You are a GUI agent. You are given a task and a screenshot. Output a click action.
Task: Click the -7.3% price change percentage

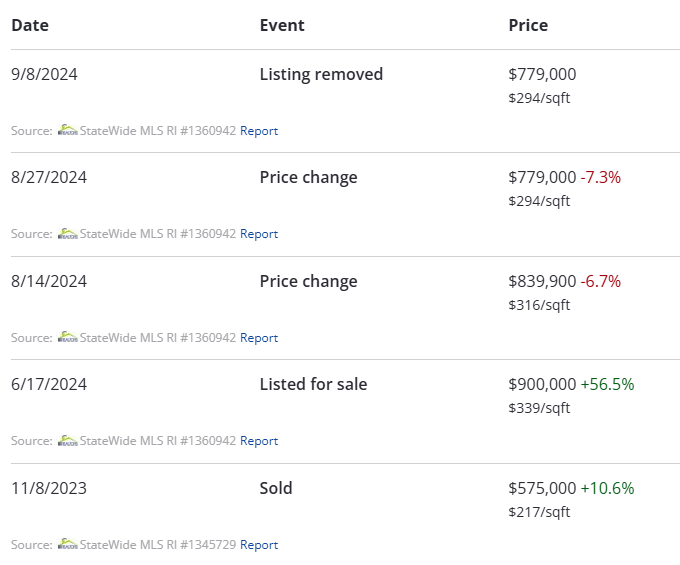coord(601,177)
